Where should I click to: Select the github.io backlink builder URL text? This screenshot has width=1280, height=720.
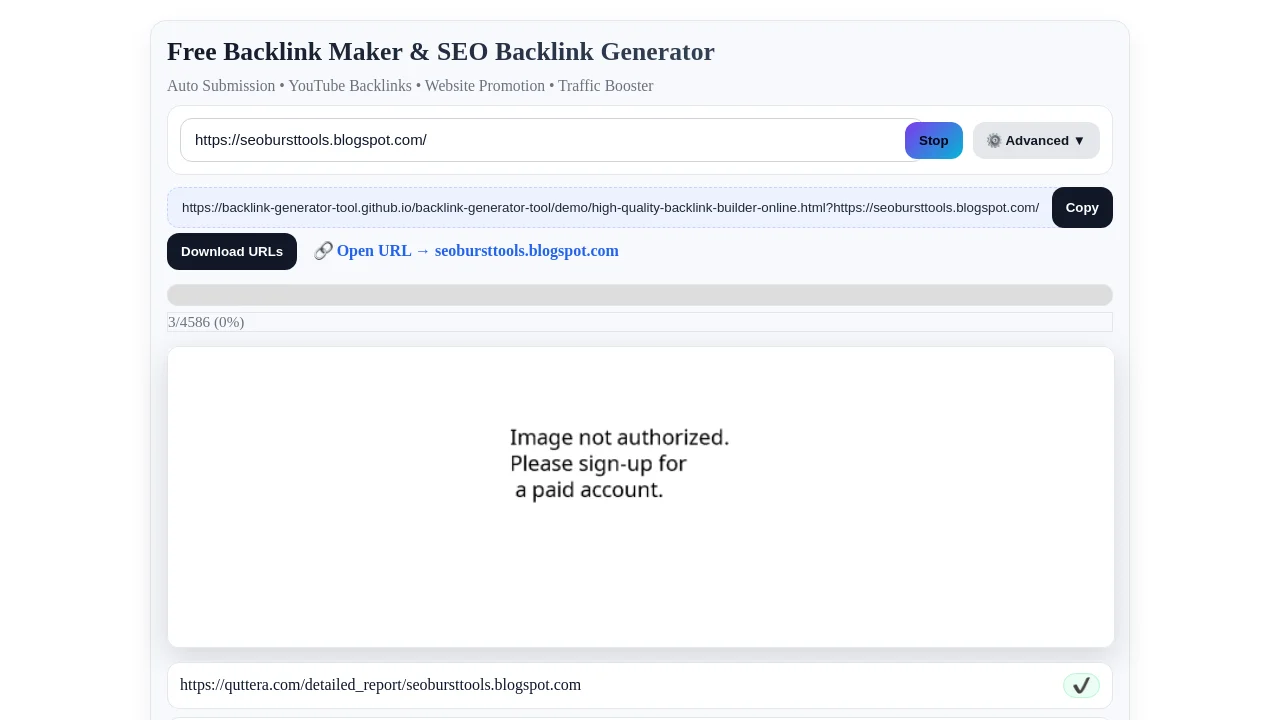click(x=610, y=207)
